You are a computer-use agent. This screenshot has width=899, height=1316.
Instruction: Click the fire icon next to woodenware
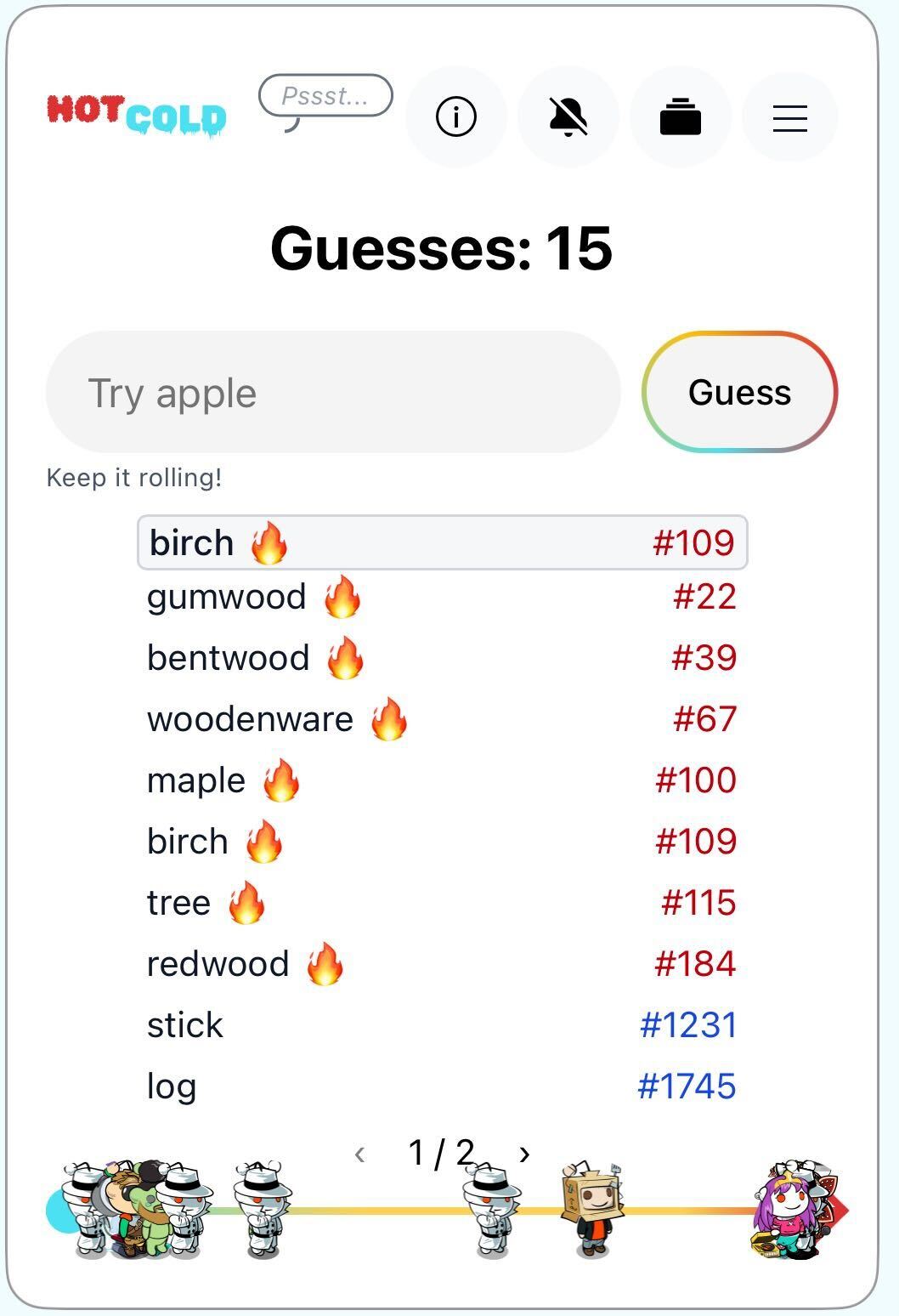coord(389,719)
